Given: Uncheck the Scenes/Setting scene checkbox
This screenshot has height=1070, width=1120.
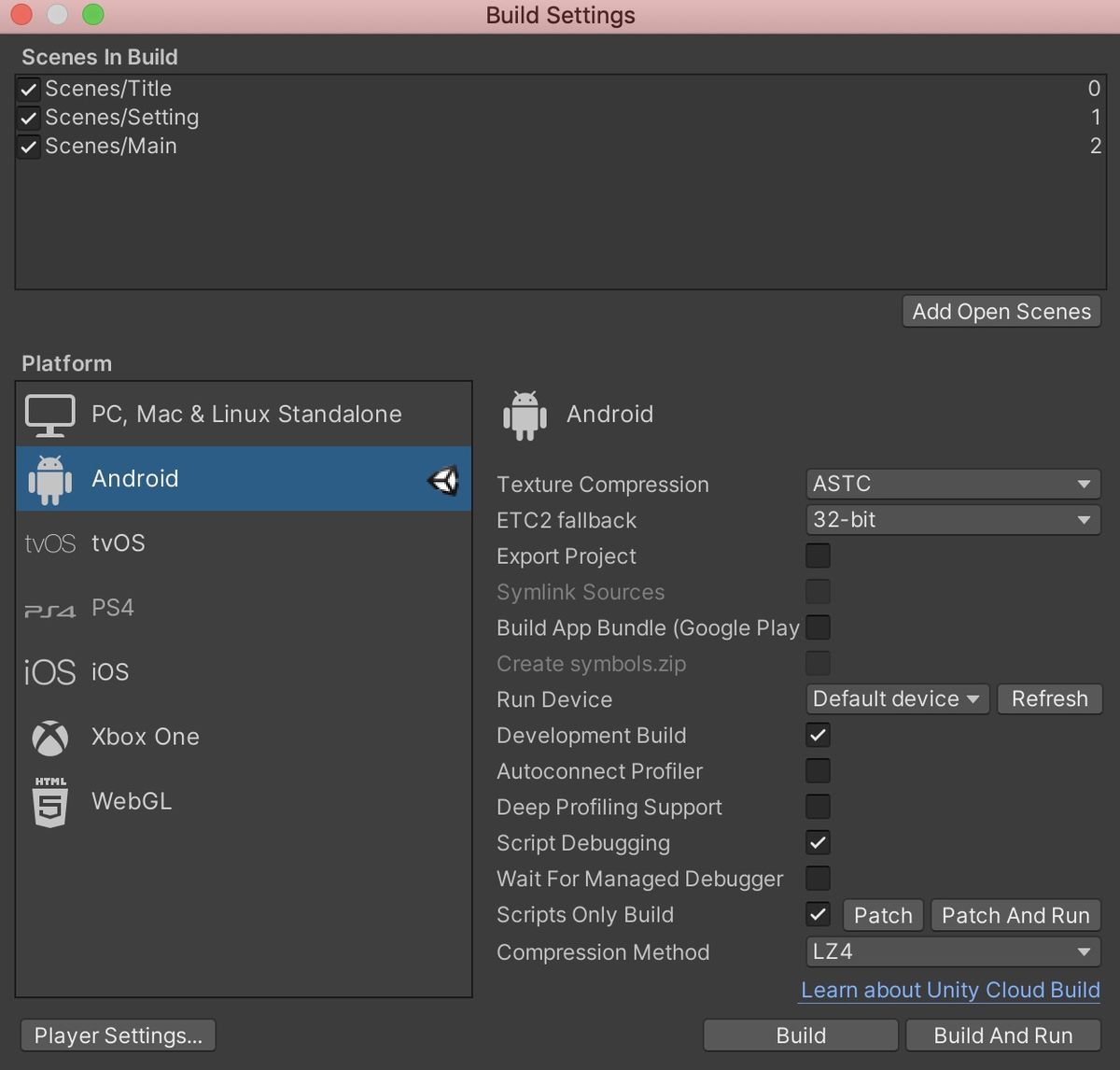Looking at the screenshot, I should coord(29,119).
